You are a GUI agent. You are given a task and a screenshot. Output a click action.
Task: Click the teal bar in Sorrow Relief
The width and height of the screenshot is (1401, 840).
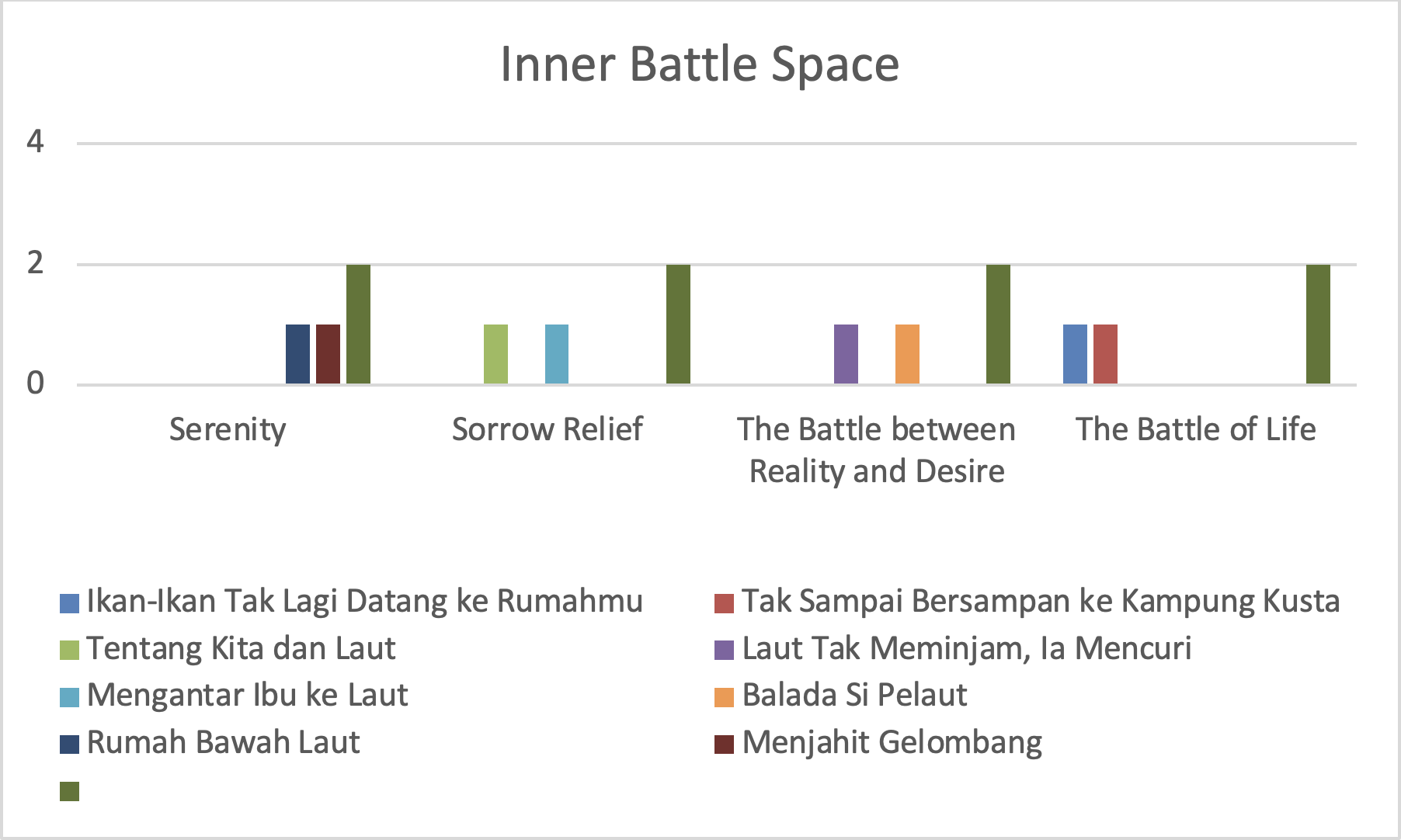click(557, 354)
